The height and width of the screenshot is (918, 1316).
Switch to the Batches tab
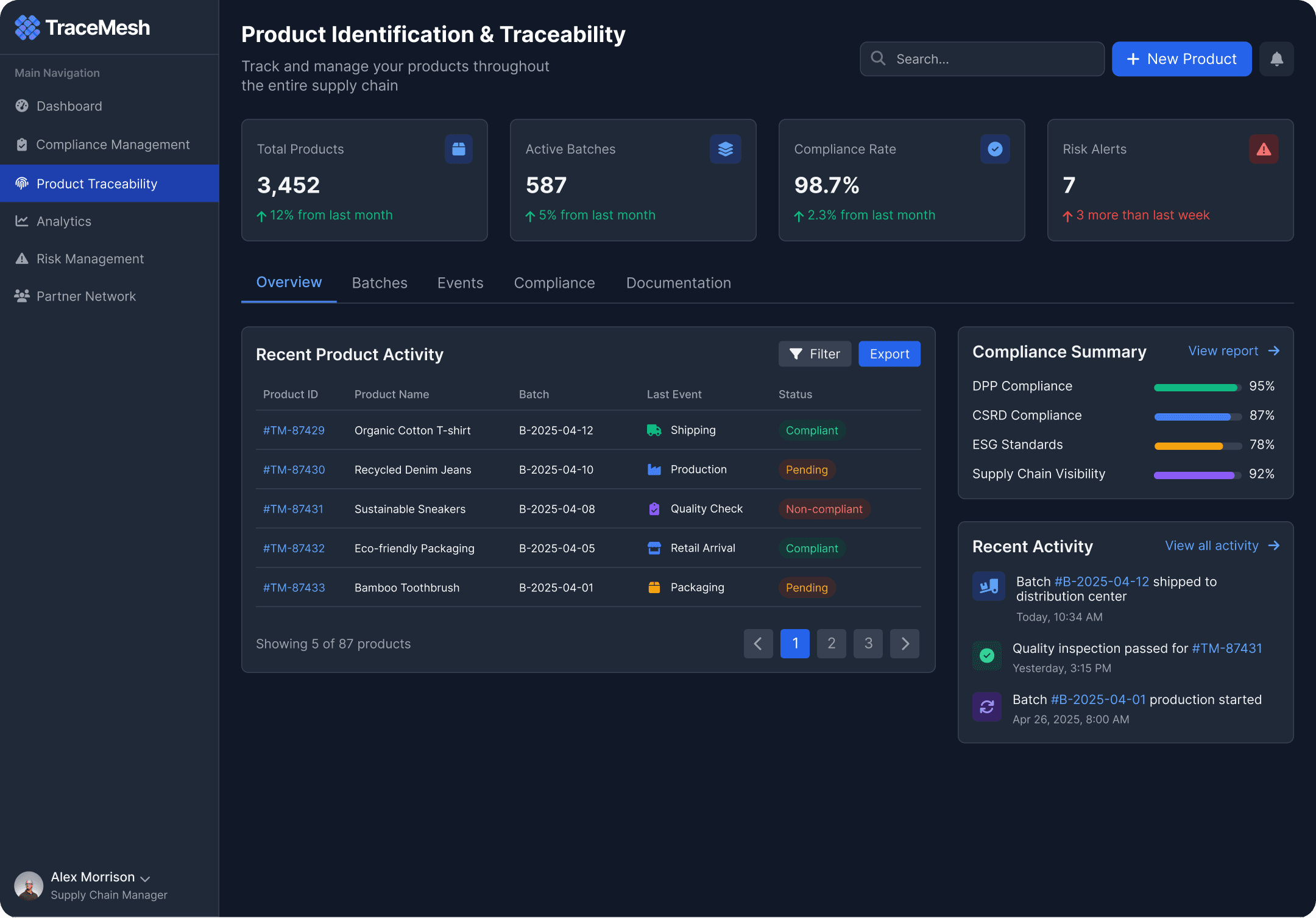[x=380, y=283]
